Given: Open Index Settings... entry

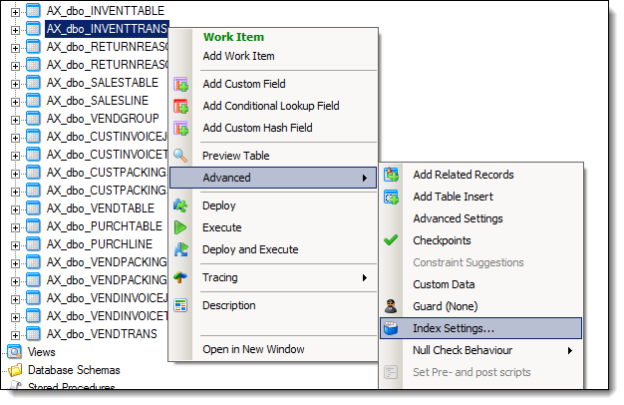Looking at the screenshot, I should tap(481, 328).
